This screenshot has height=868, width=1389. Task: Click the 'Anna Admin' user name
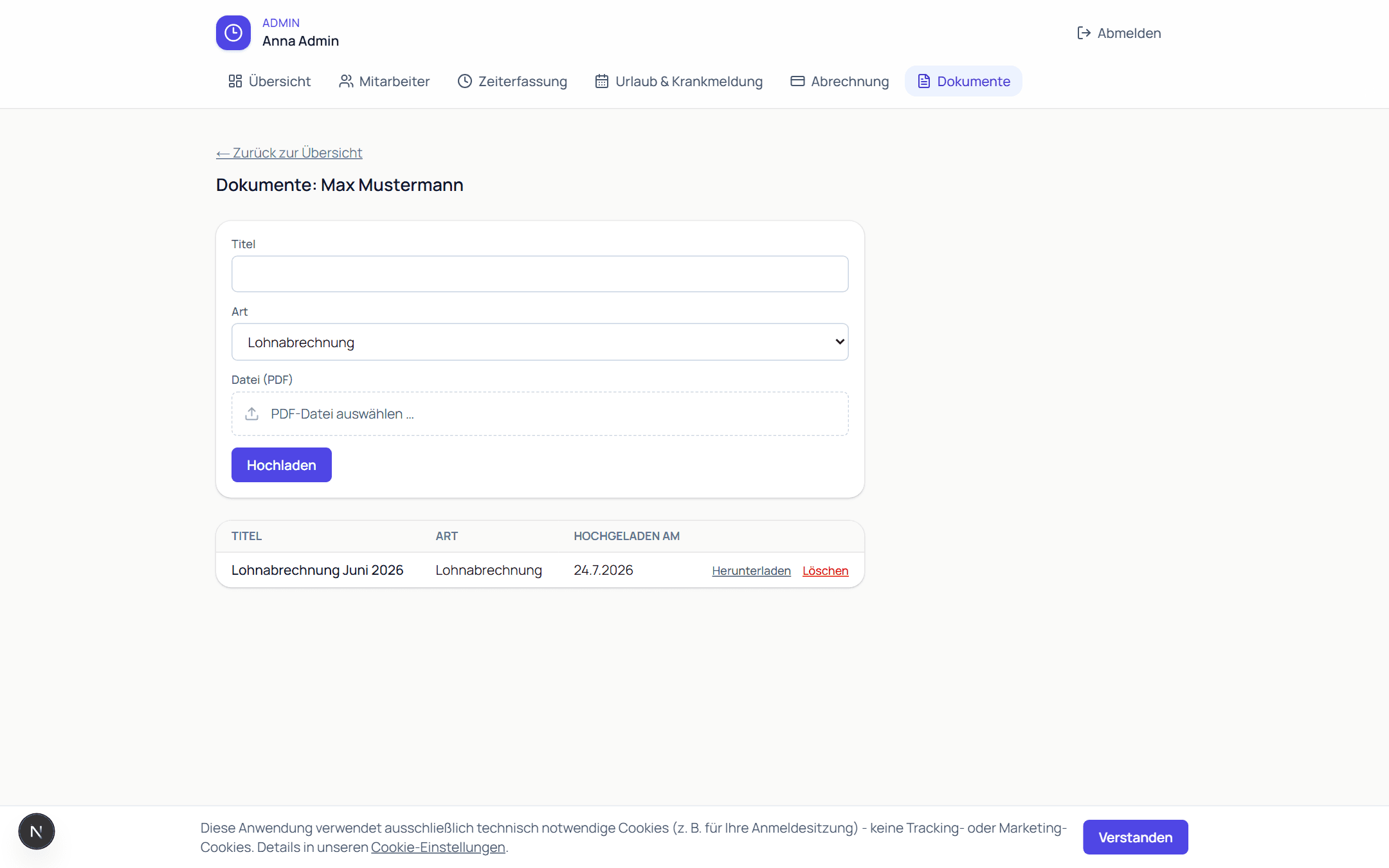click(x=300, y=41)
